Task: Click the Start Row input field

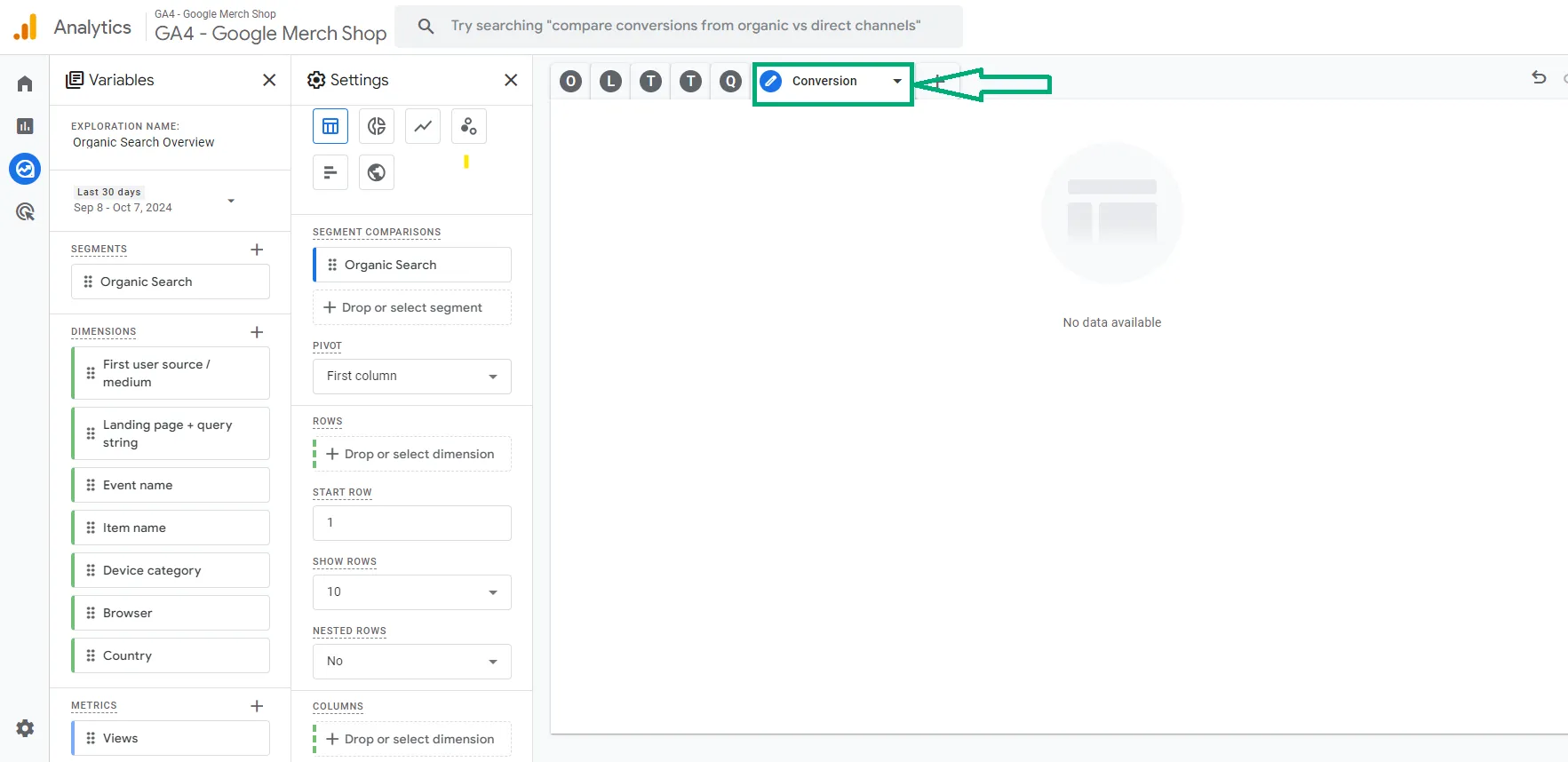Action: tap(412, 523)
